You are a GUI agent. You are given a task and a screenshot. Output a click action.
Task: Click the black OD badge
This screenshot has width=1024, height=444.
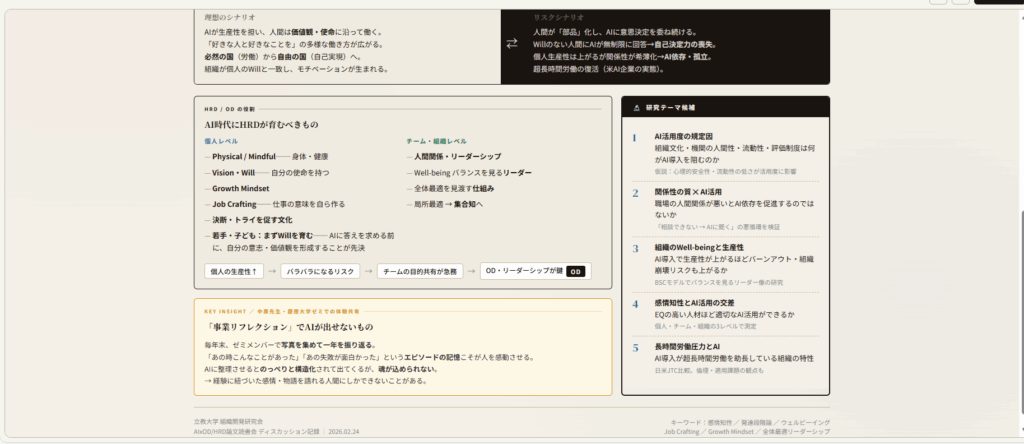click(576, 271)
